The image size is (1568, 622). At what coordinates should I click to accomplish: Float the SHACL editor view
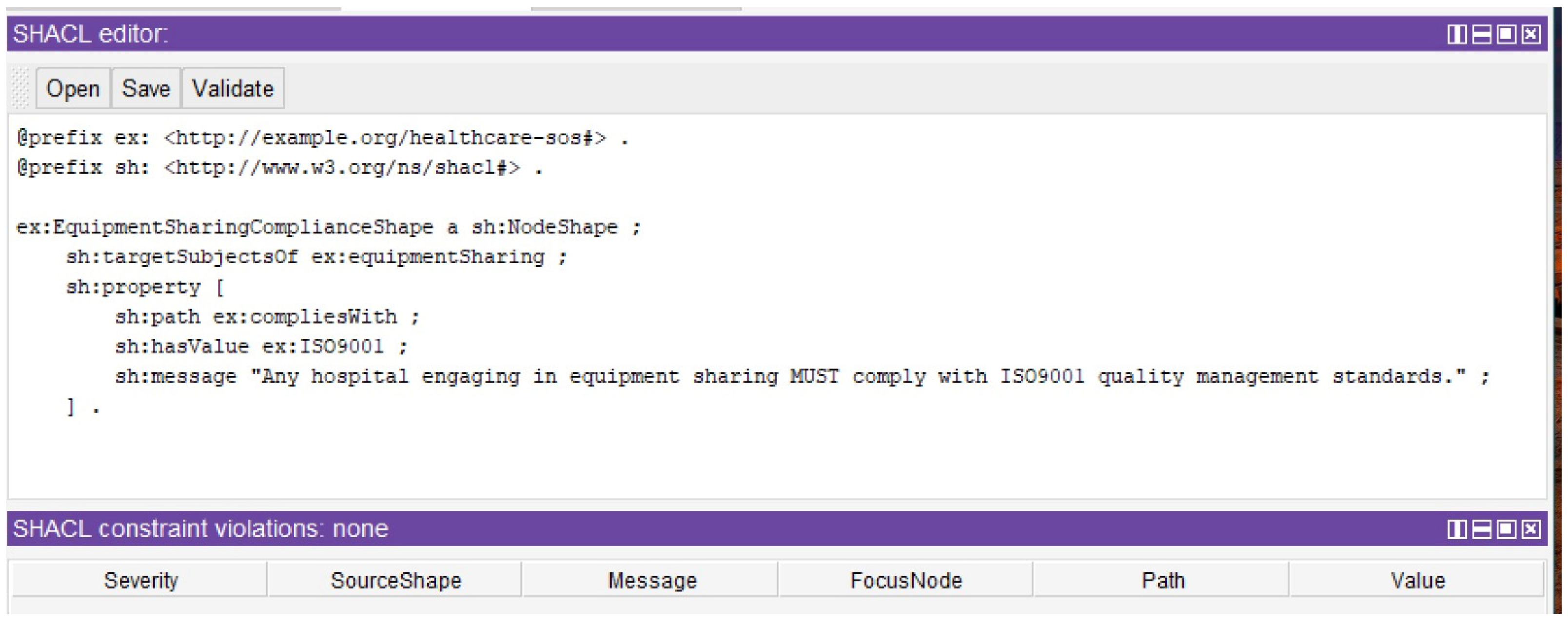pyautogui.click(x=1506, y=34)
